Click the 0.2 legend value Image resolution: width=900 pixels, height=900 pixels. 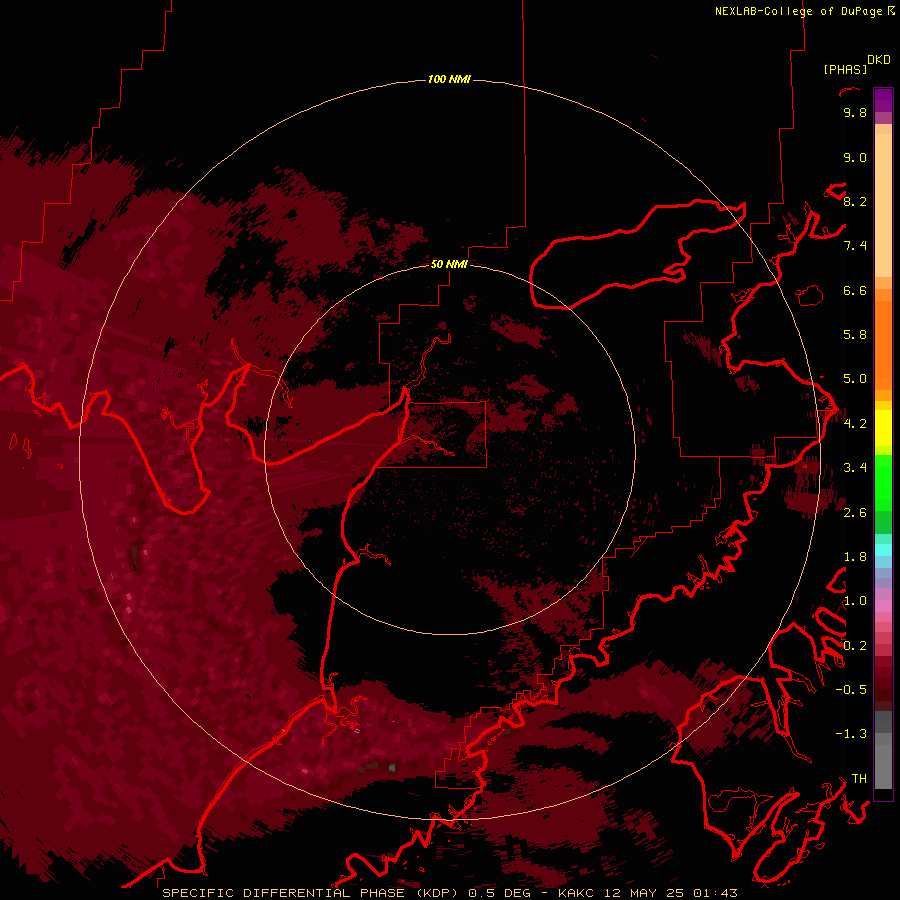855,646
